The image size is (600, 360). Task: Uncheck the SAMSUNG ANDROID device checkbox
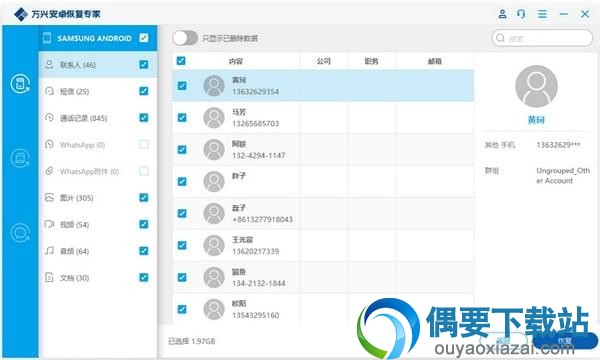pos(144,38)
